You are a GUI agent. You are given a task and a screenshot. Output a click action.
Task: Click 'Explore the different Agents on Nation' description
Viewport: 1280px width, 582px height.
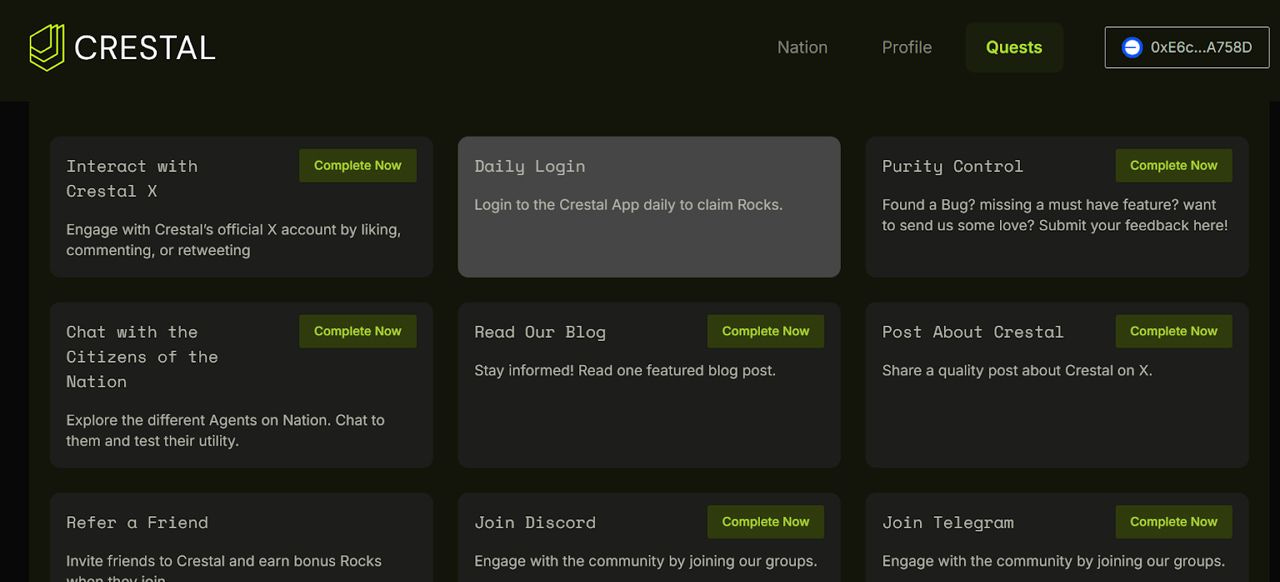(x=225, y=430)
